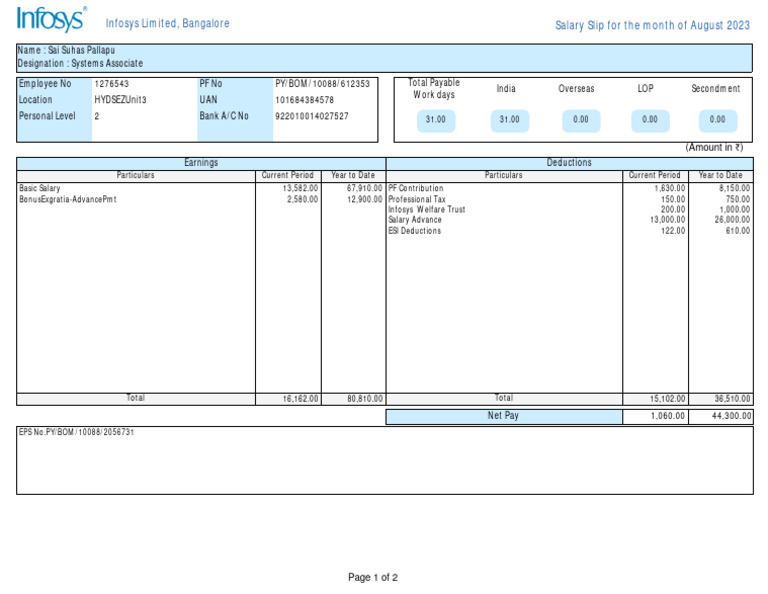The width and height of the screenshot is (768, 594).
Task: Click the Infosys logo
Action: pos(52,19)
